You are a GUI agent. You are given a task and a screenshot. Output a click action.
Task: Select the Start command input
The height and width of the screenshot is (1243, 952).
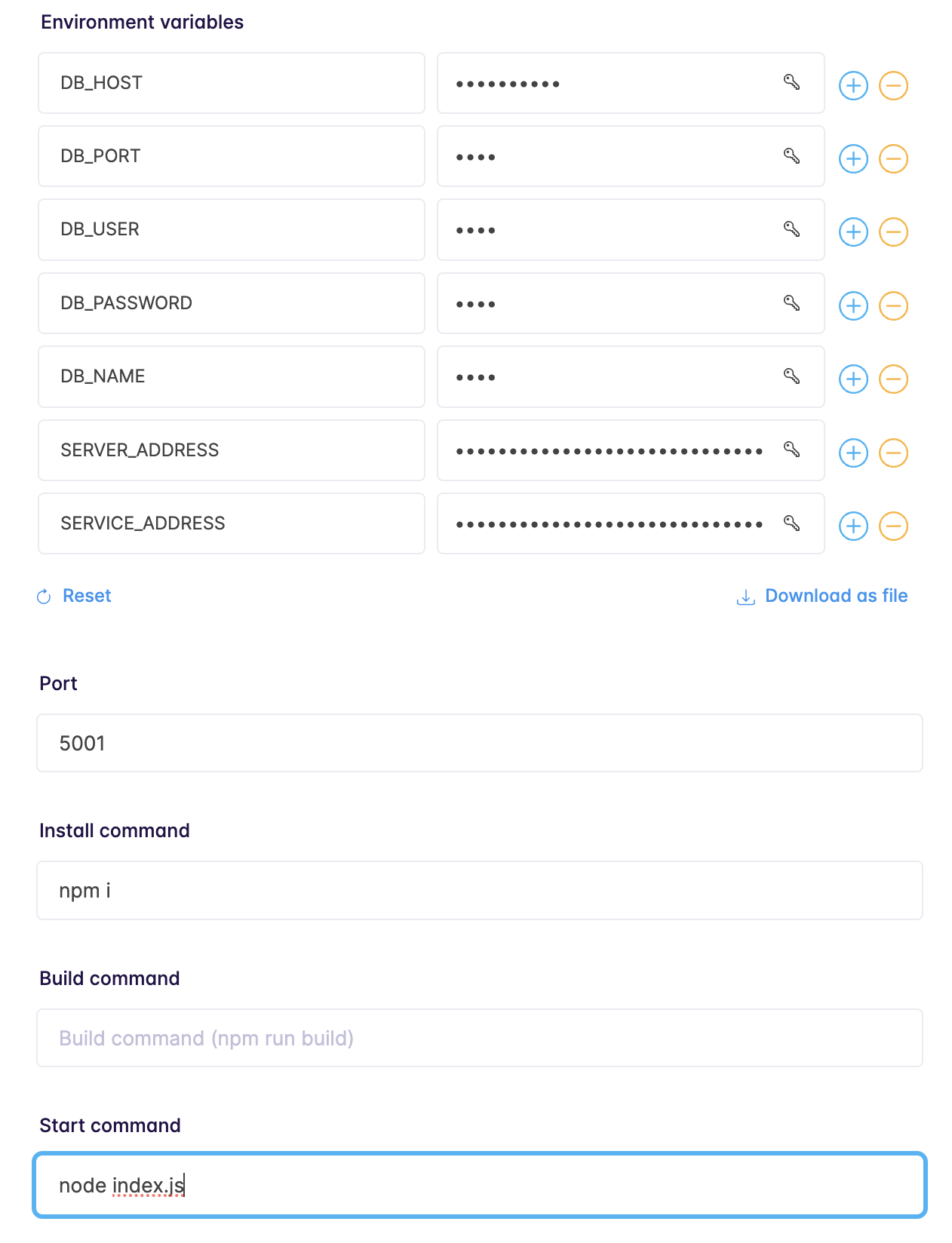click(x=480, y=1185)
